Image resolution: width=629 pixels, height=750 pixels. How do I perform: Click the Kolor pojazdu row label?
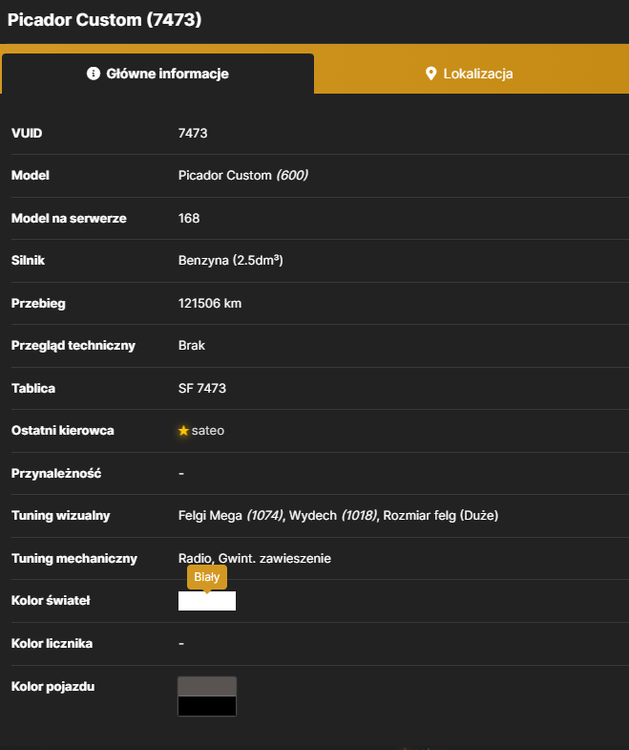(x=53, y=686)
